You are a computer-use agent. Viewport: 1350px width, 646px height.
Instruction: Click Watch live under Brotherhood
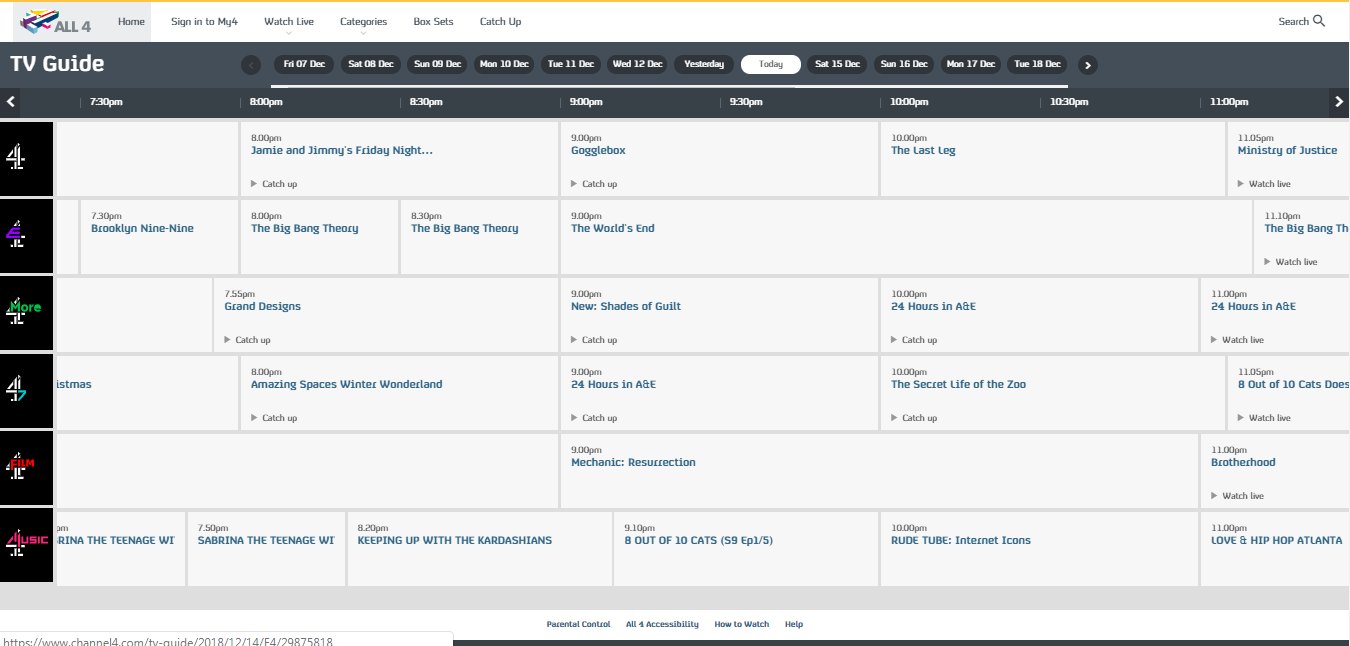(1237, 496)
